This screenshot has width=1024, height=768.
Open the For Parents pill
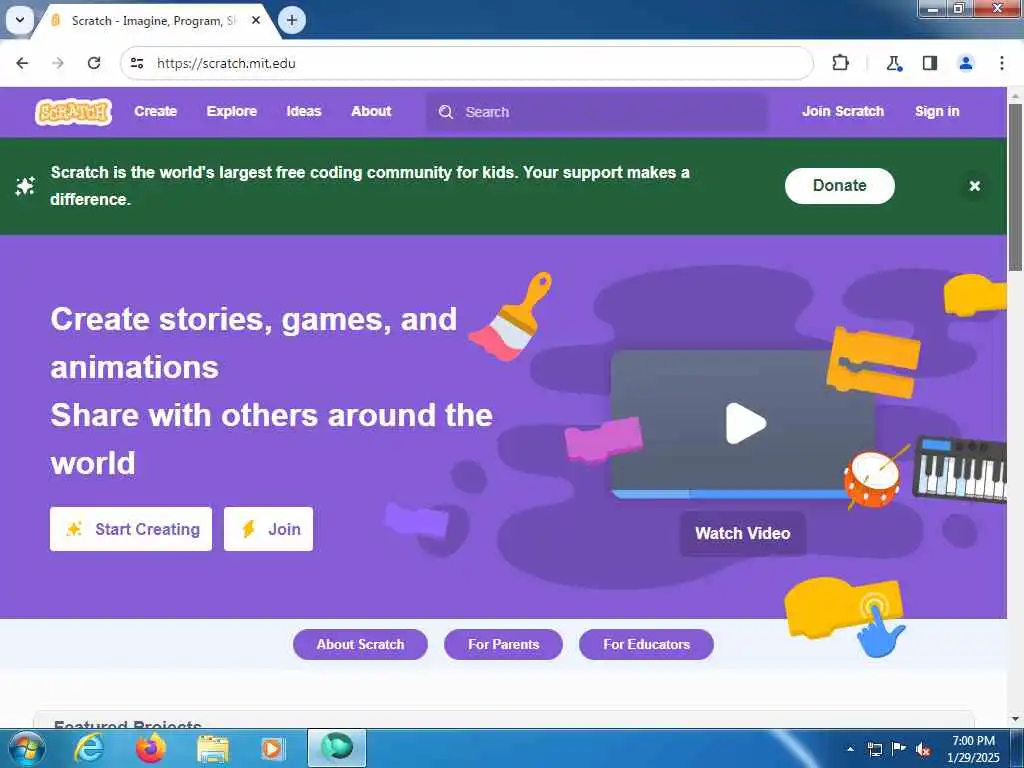pyautogui.click(x=504, y=645)
